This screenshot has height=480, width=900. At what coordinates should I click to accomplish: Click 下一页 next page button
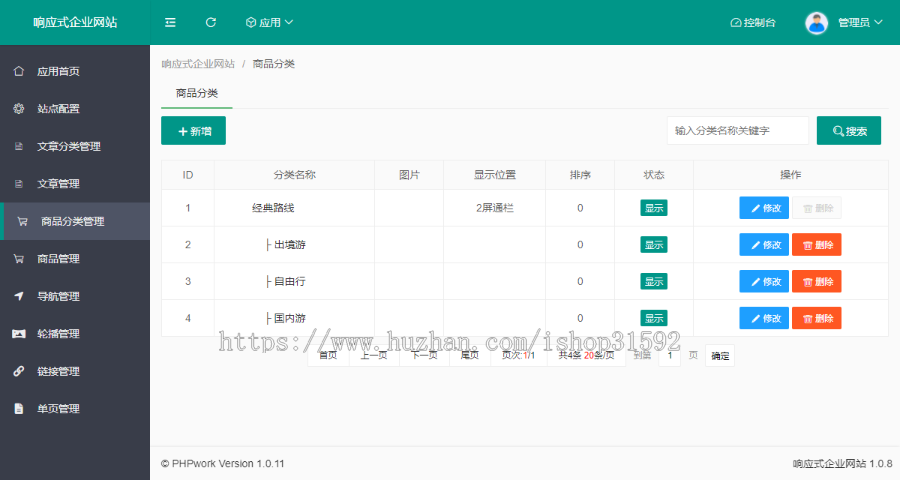424,355
